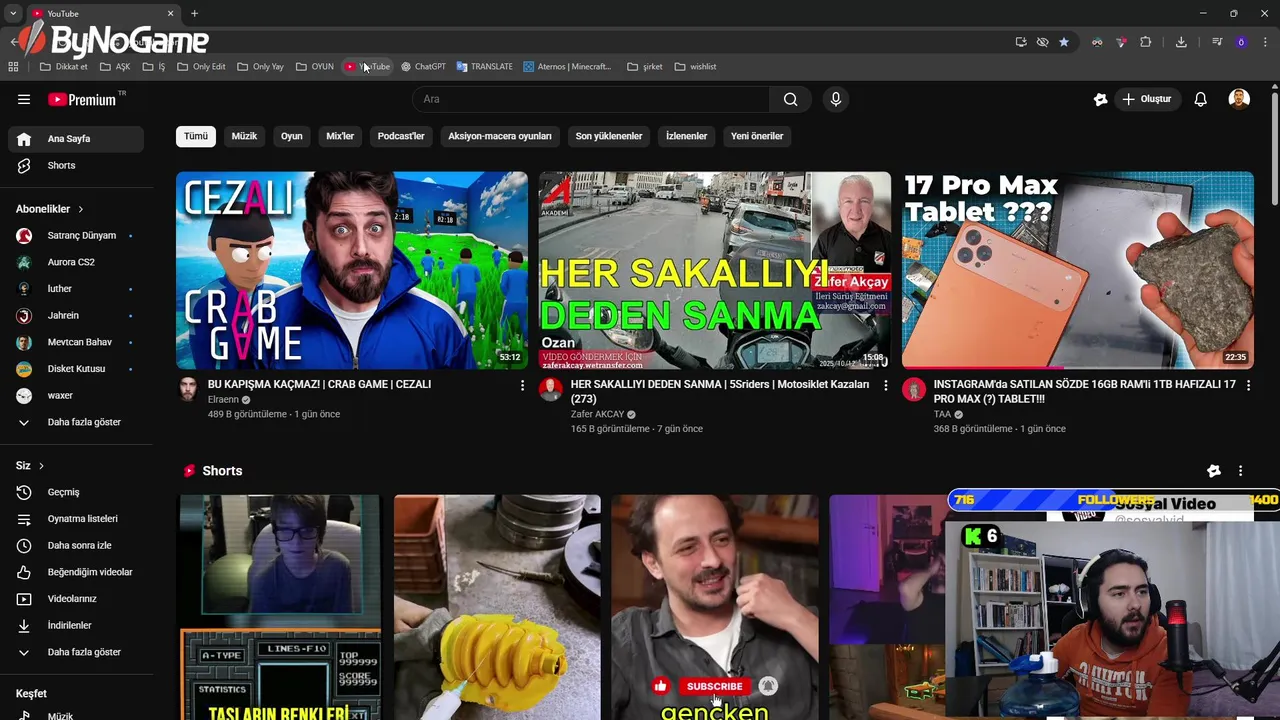Open options menu for 17 Pro Max tablet video
1280x720 pixels.
(x=1248, y=385)
